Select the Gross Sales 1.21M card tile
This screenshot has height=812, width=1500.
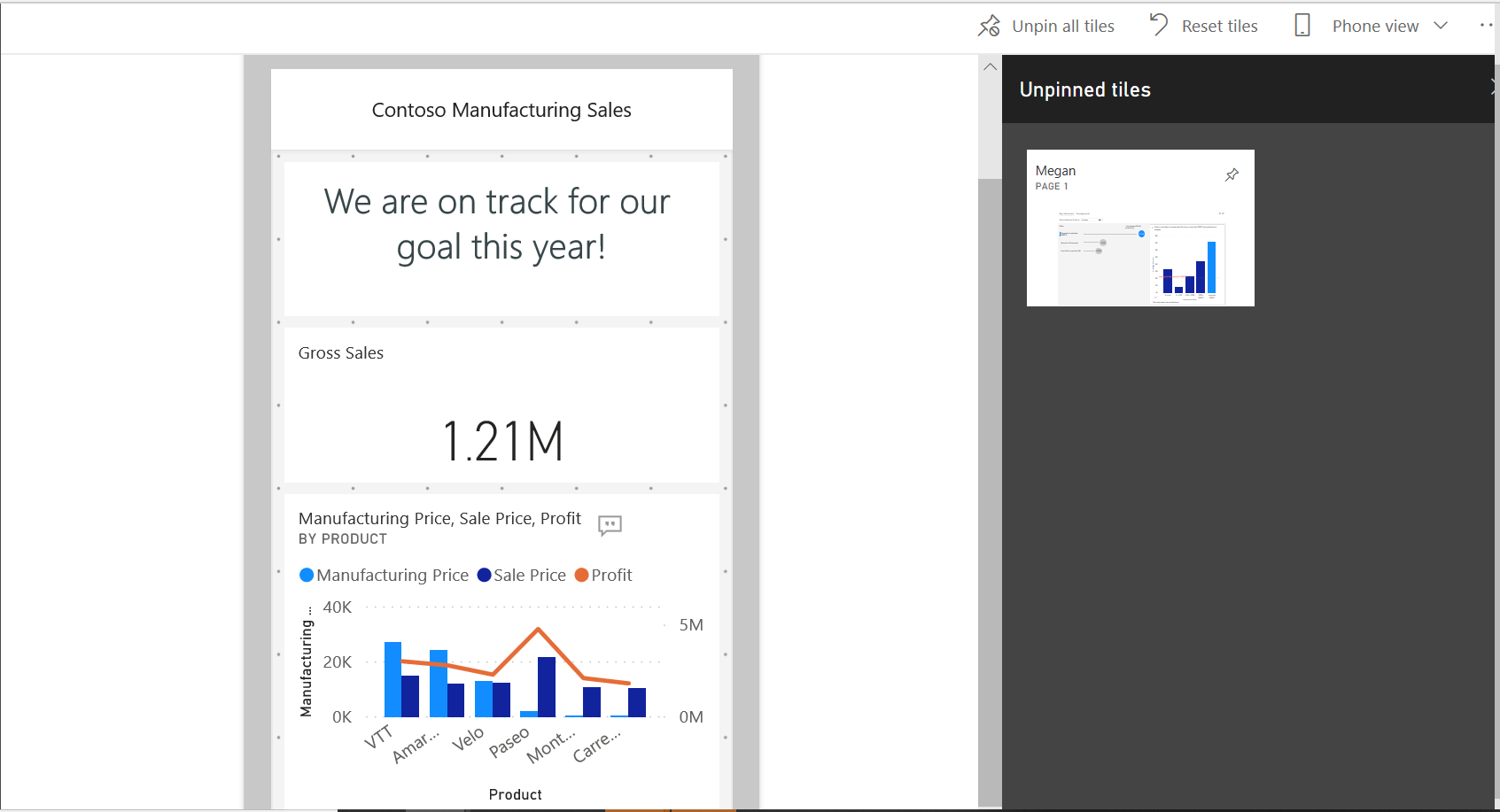click(501, 405)
